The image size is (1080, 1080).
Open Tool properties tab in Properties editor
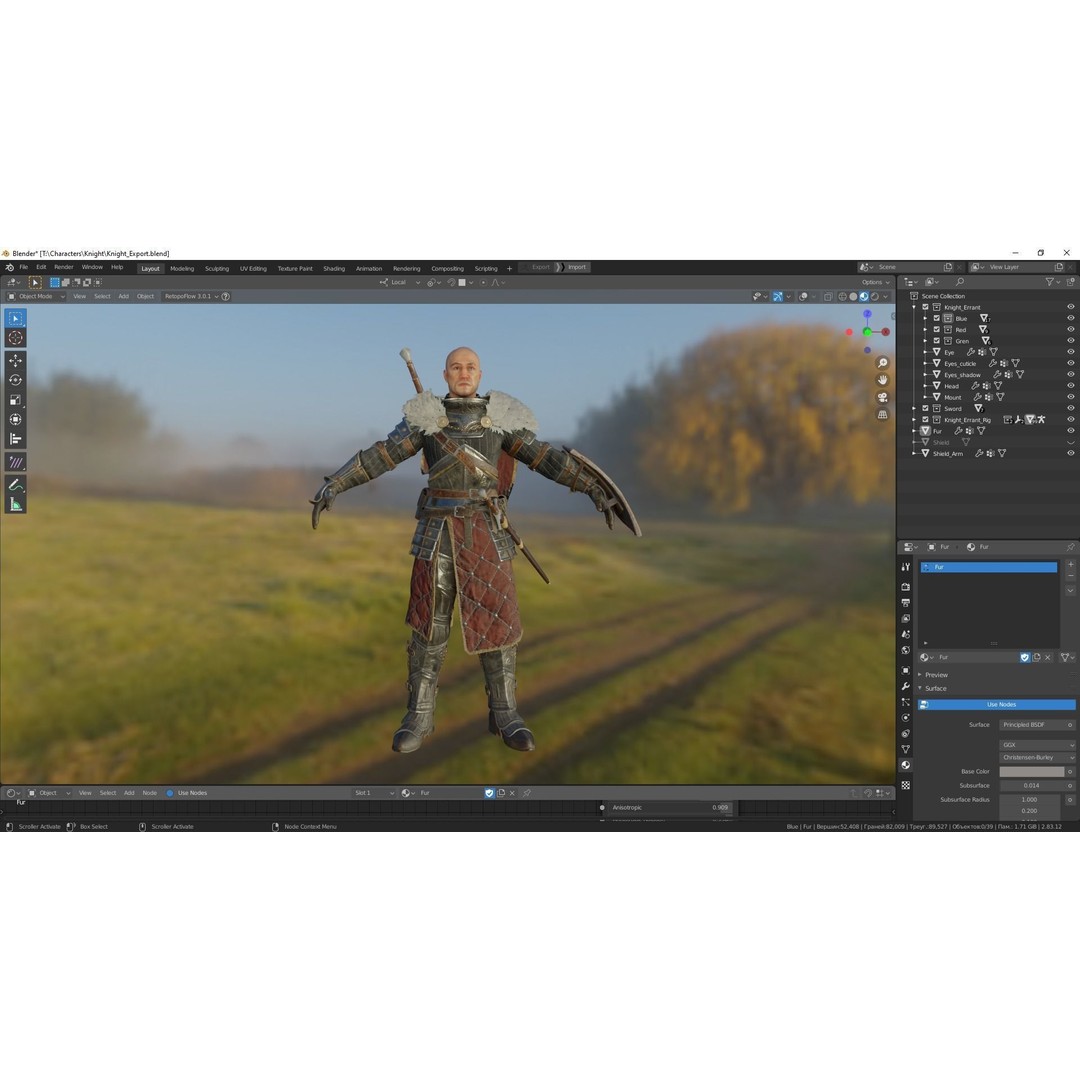[x=906, y=566]
